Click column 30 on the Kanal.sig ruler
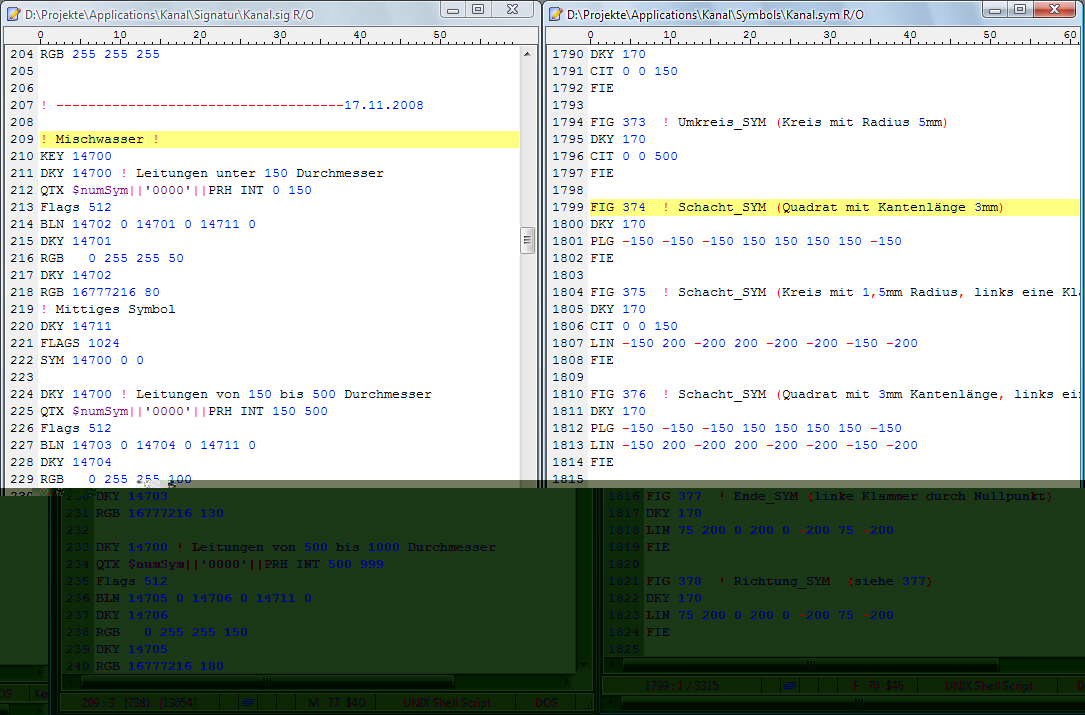The width and height of the screenshot is (1085, 715). coord(280,35)
